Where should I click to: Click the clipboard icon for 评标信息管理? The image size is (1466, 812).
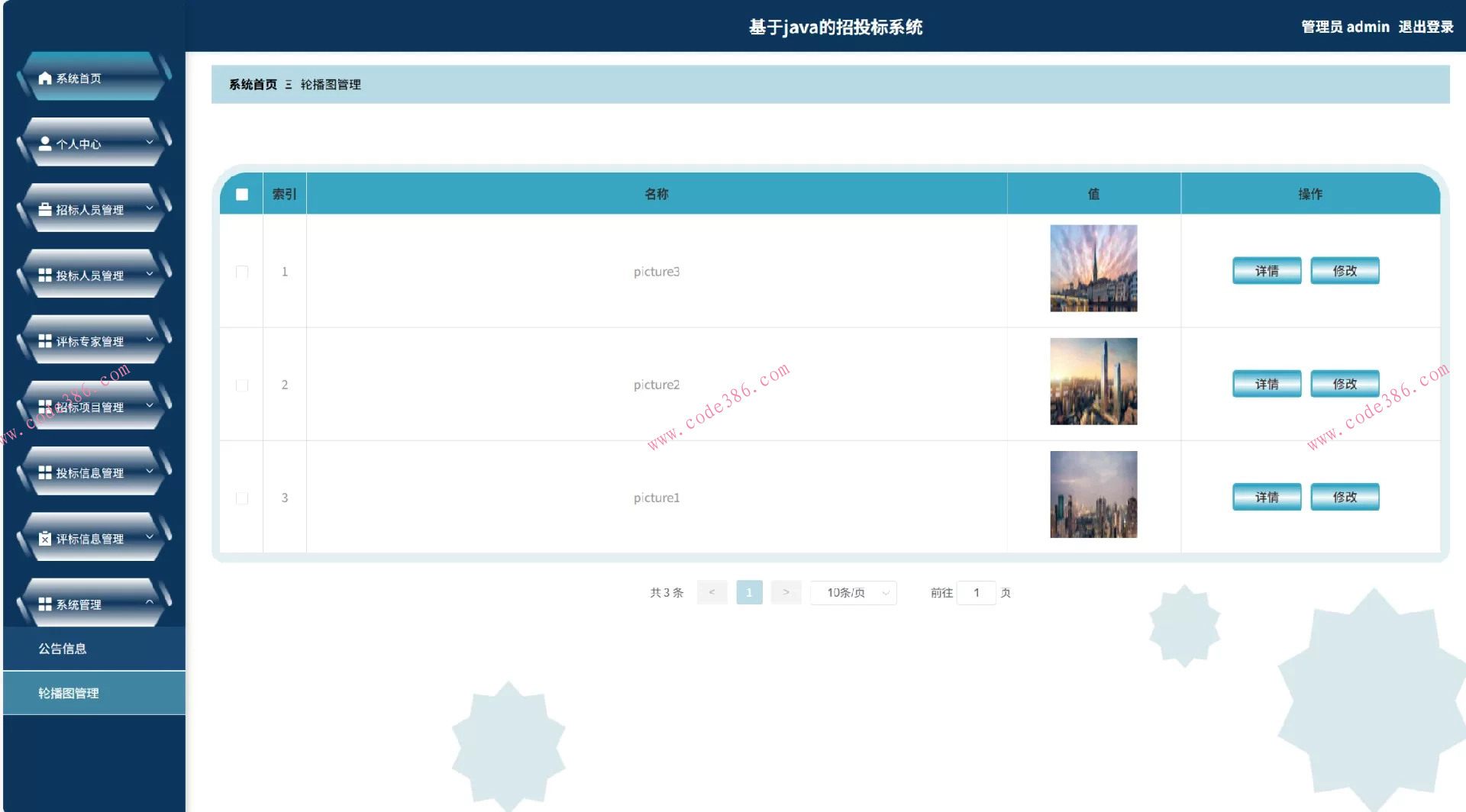point(45,538)
